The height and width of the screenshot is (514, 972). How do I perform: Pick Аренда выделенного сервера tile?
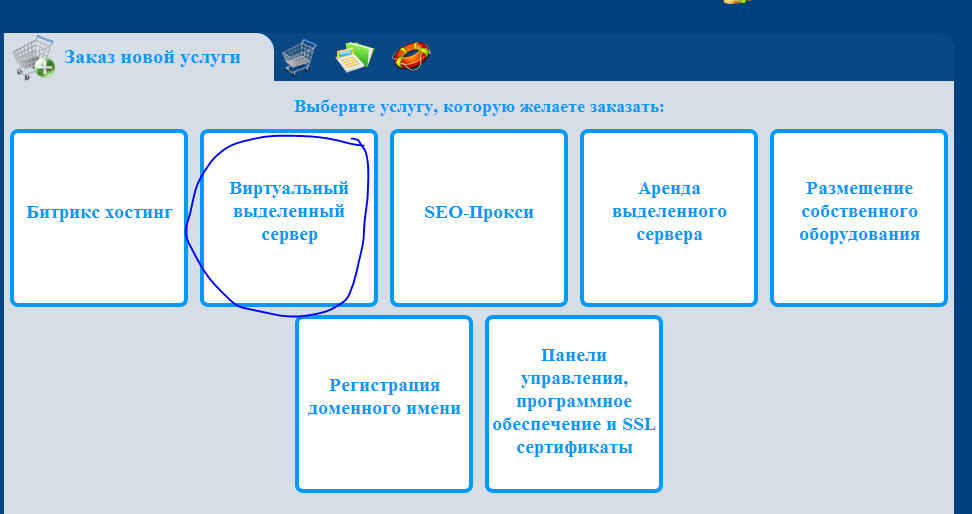[x=669, y=218]
